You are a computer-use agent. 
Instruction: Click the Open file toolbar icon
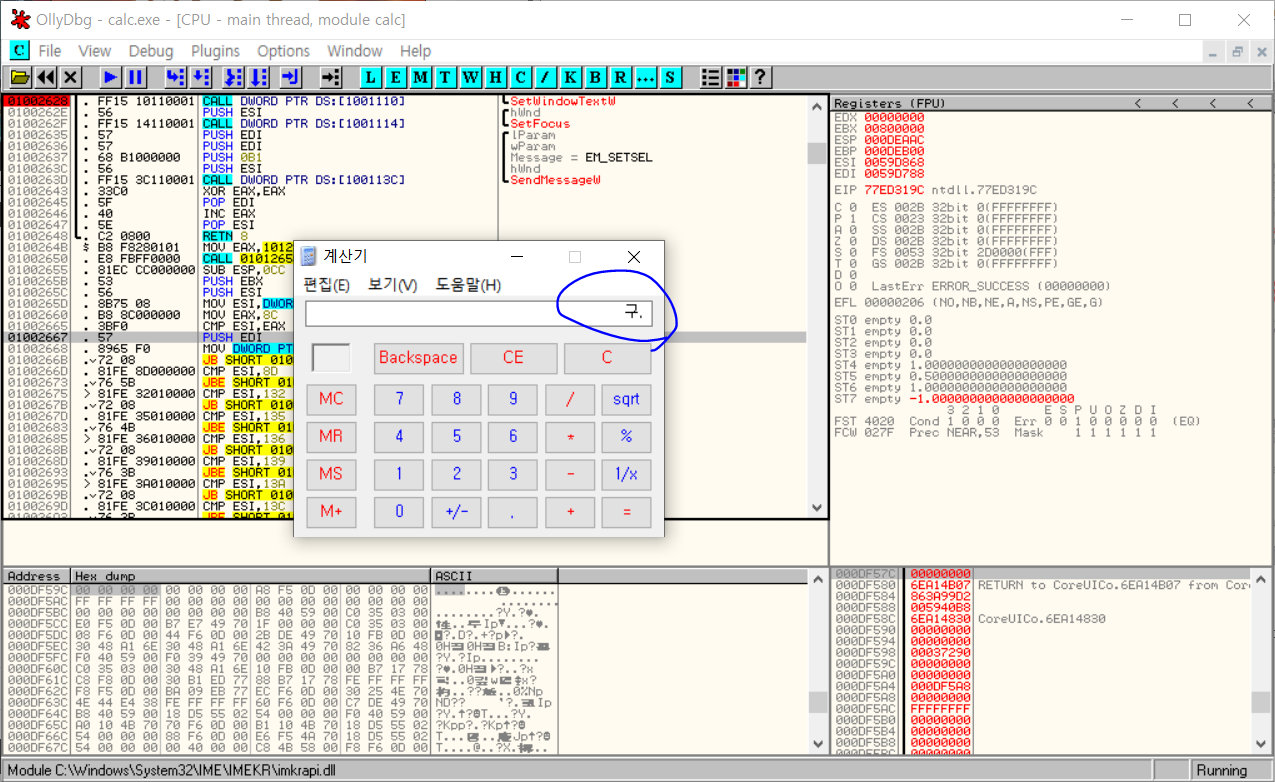[20, 77]
